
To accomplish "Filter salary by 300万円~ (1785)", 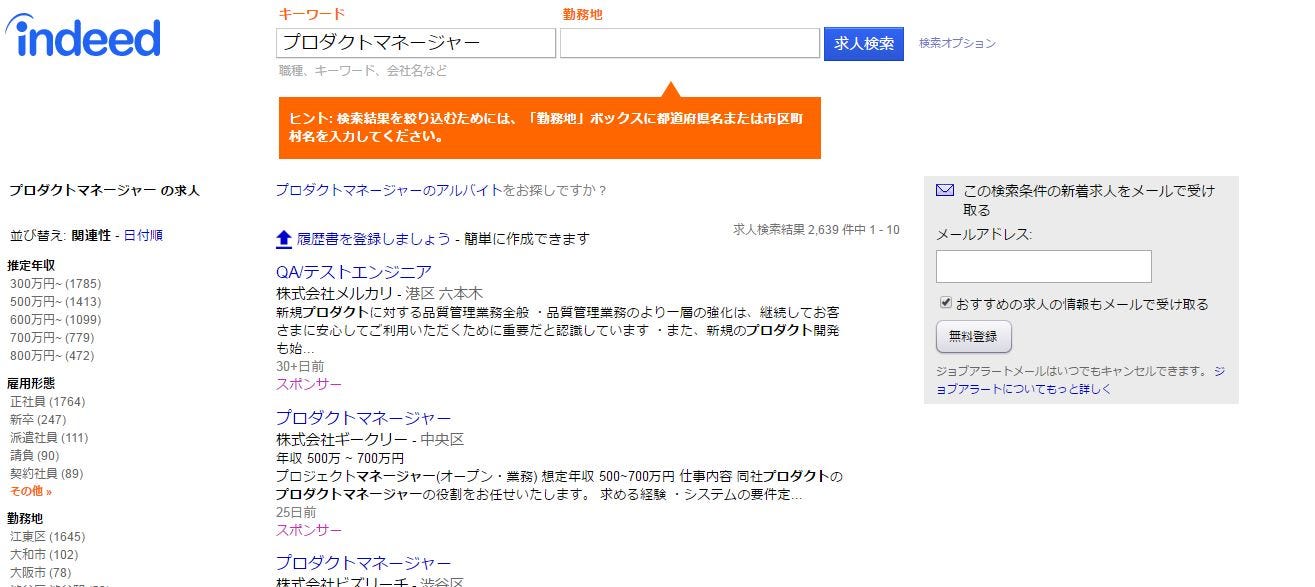I will 56,284.
